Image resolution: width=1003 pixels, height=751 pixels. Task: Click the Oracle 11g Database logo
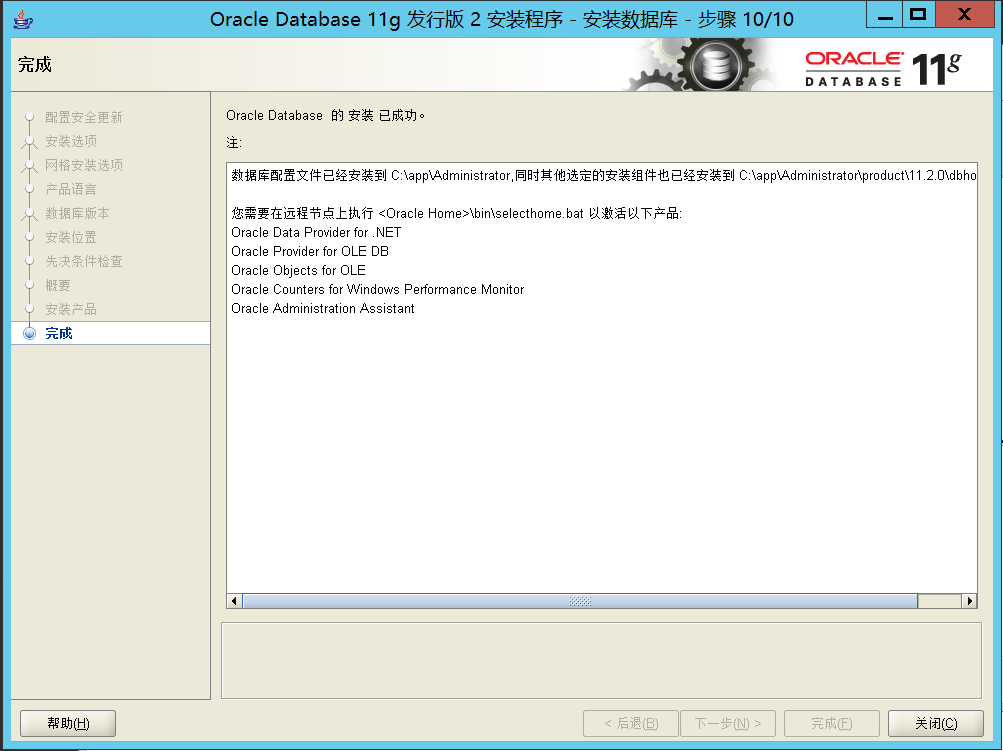pyautogui.click(x=883, y=68)
